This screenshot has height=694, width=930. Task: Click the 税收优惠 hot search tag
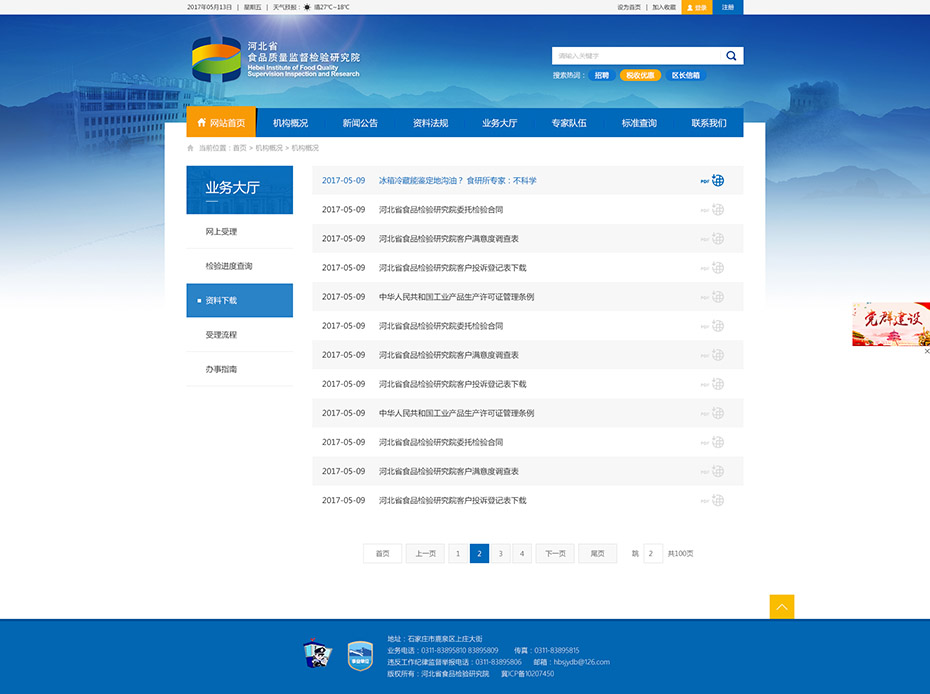640,75
